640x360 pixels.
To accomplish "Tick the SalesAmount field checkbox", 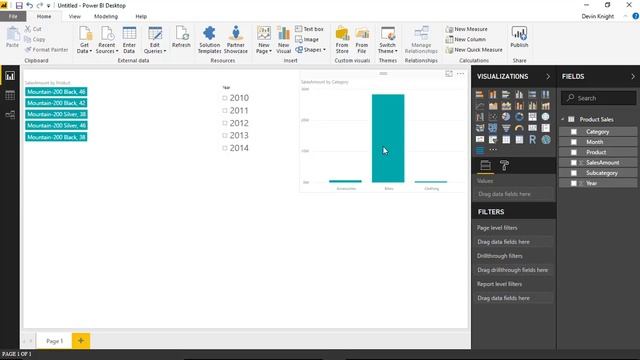I will (x=573, y=162).
